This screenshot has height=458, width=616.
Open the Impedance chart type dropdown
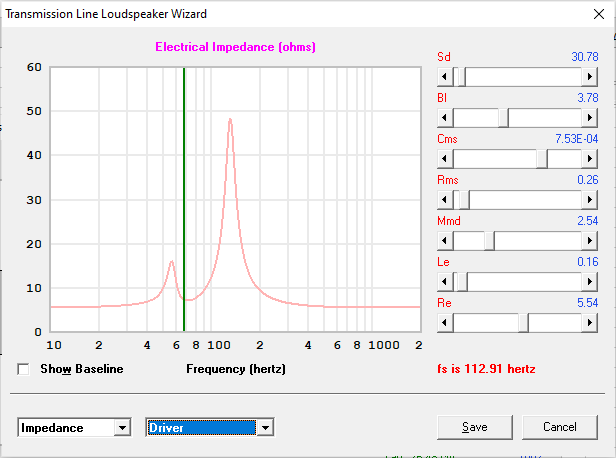click(122, 428)
